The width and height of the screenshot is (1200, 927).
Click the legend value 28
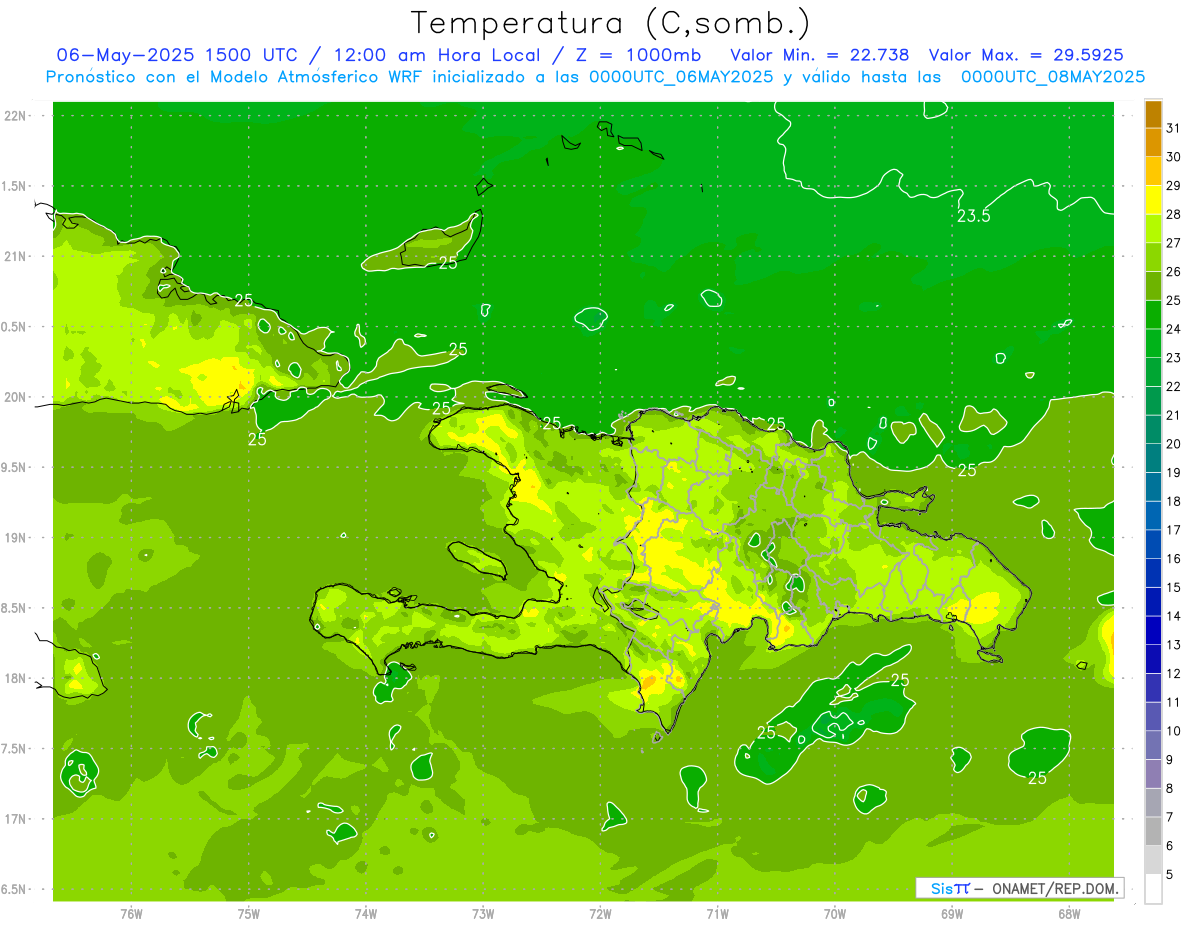(1173, 214)
